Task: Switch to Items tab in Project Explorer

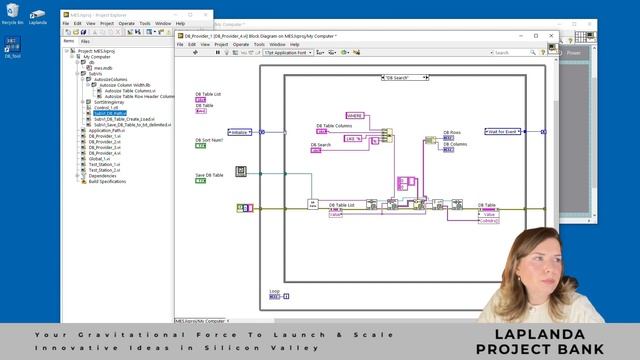Action: point(69,41)
